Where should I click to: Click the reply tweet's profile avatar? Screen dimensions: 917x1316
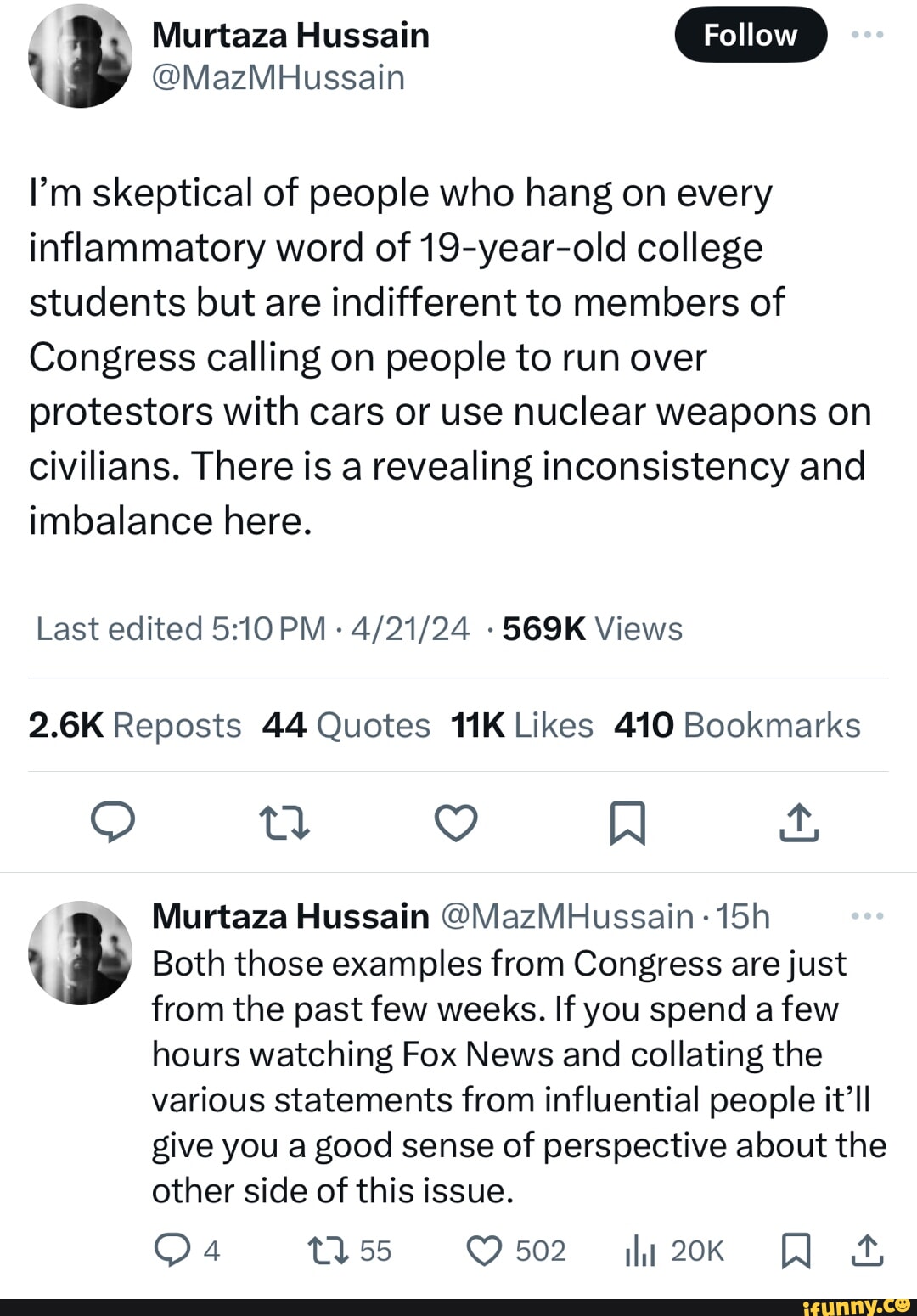(x=81, y=953)
